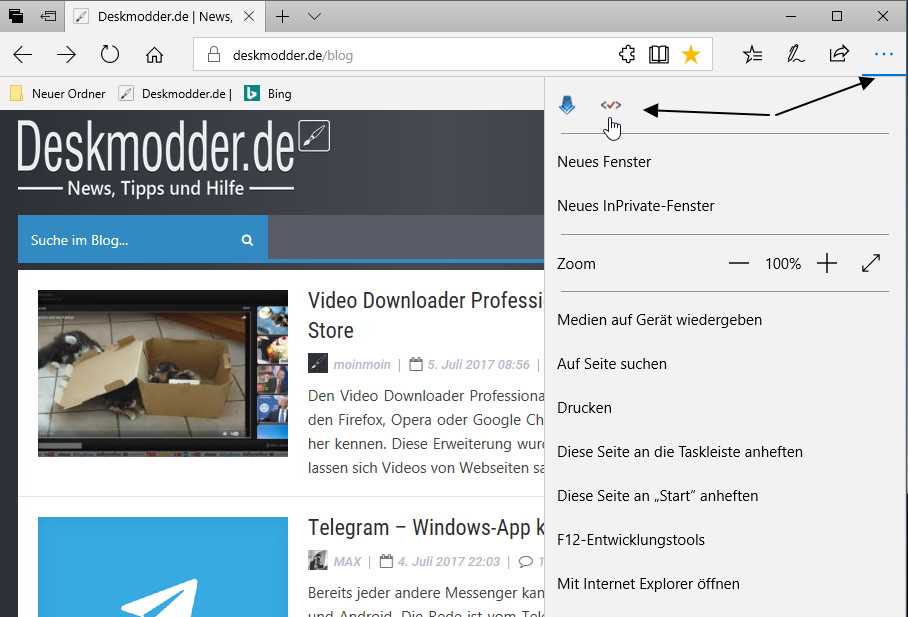Show tab previews chevron

[x=314, y=16]
